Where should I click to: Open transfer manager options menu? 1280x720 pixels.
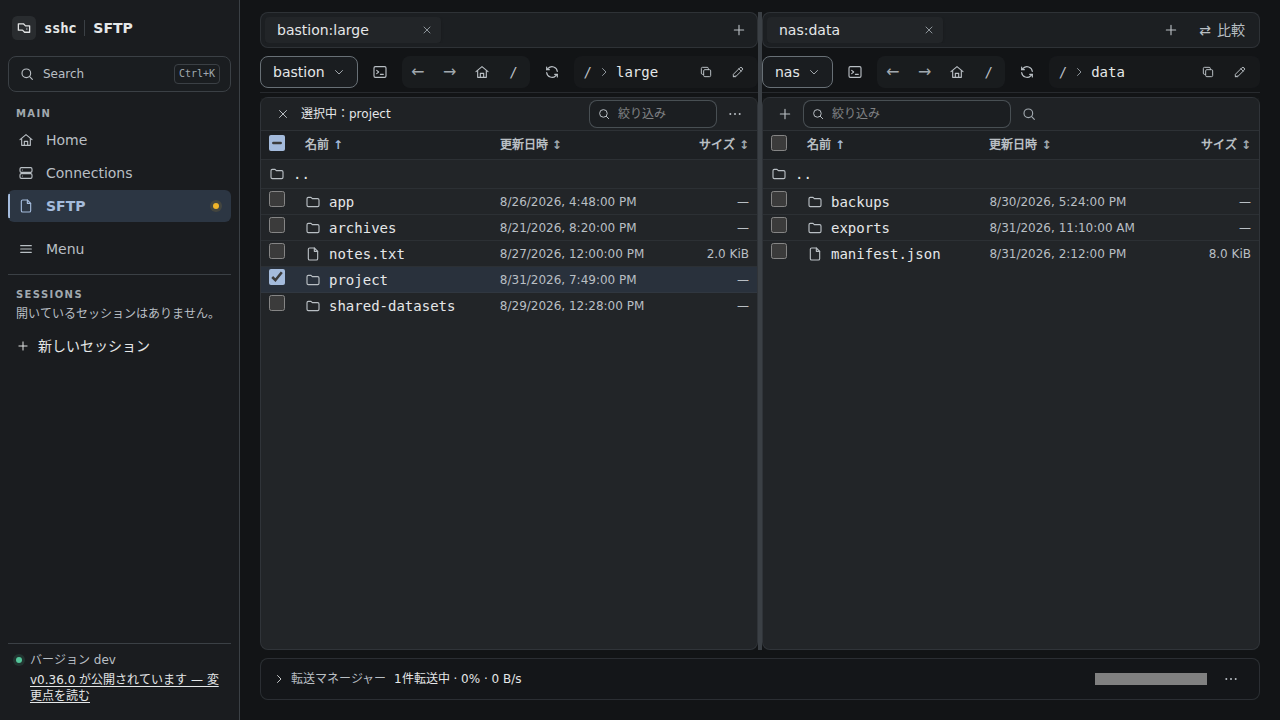(x=1231, y=679)
